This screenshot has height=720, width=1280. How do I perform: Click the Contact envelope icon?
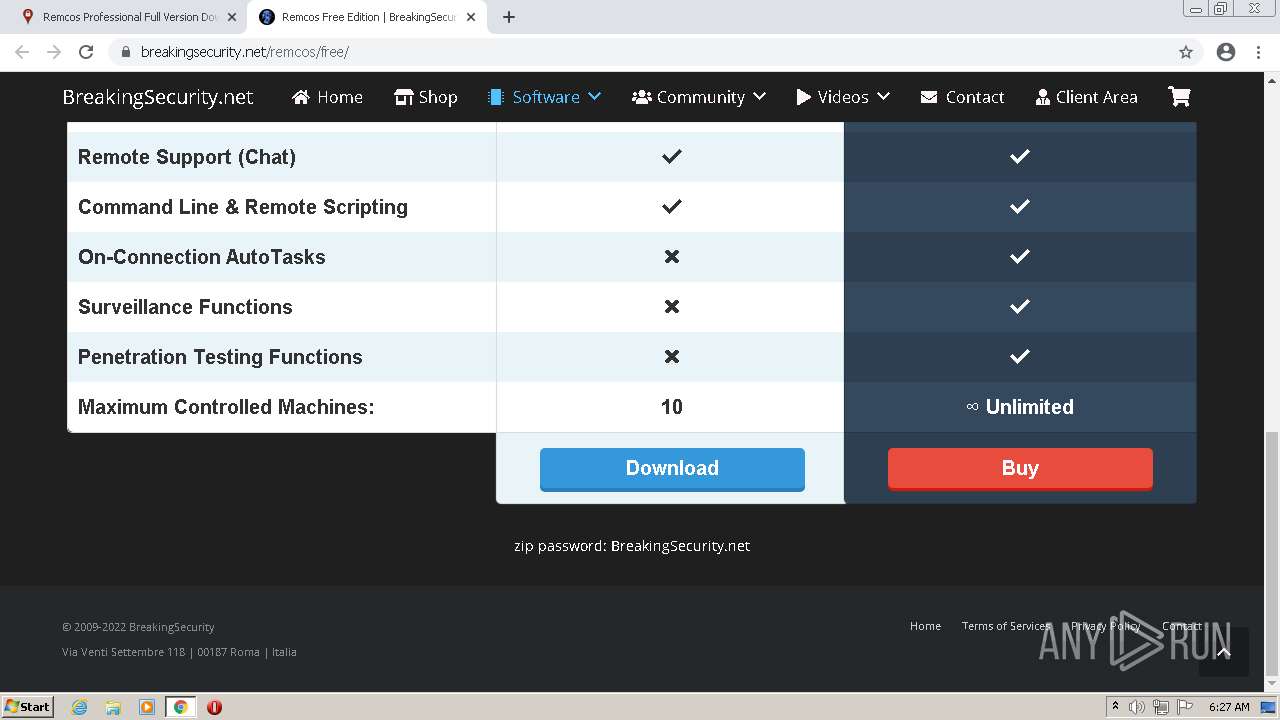(929, 97)
